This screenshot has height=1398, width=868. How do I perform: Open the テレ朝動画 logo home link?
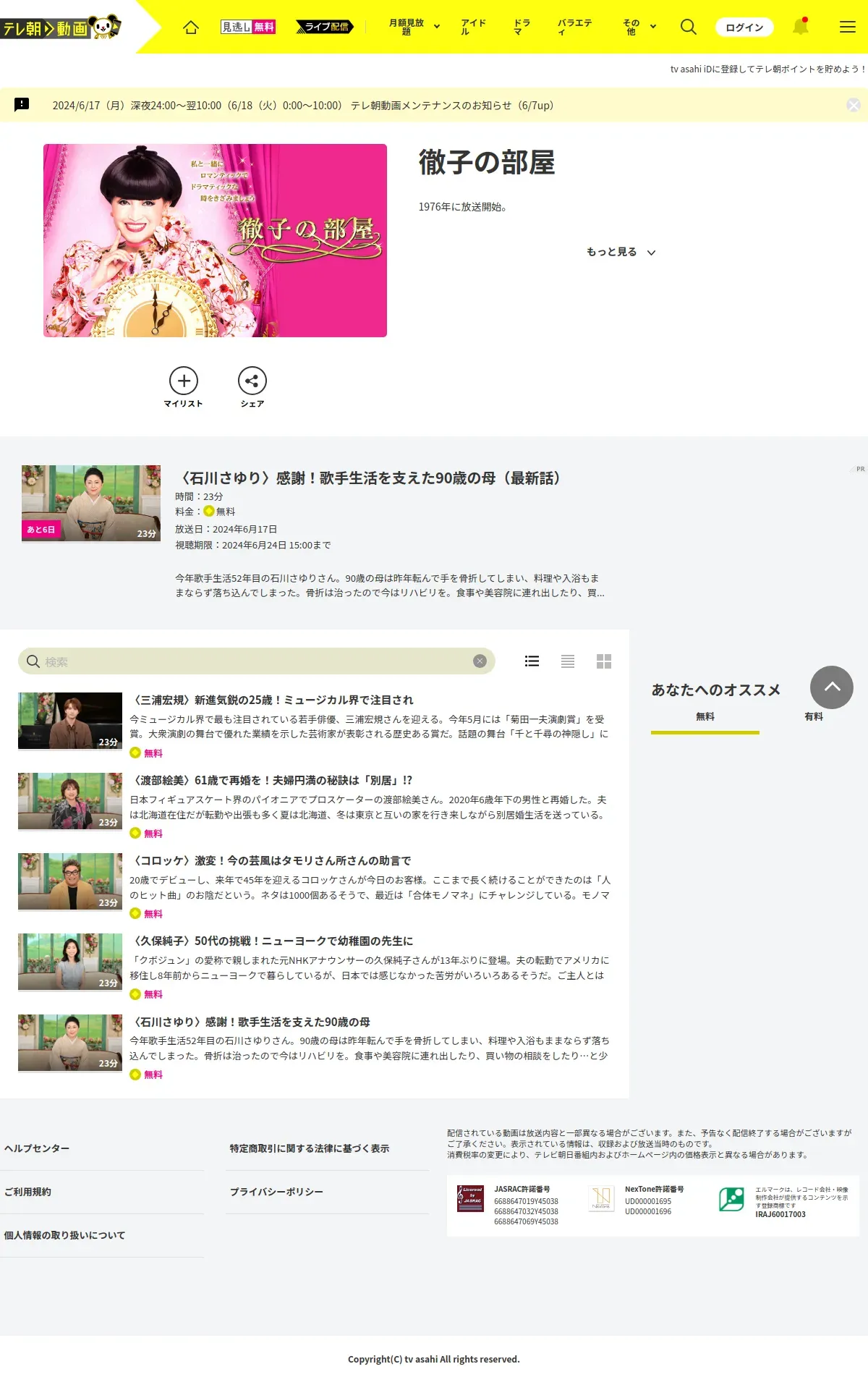(61, 27)
